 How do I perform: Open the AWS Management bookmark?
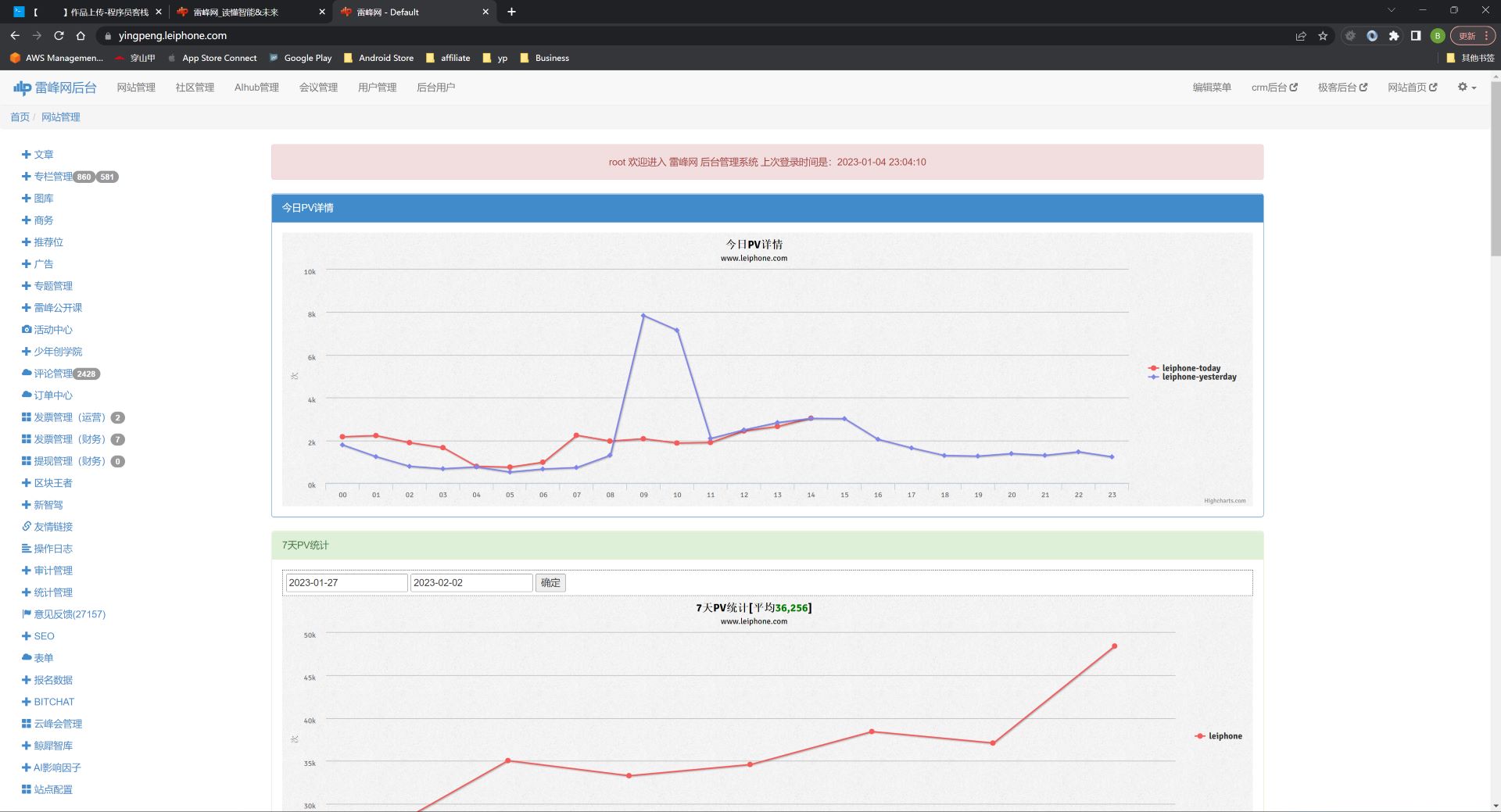(56, 58)
